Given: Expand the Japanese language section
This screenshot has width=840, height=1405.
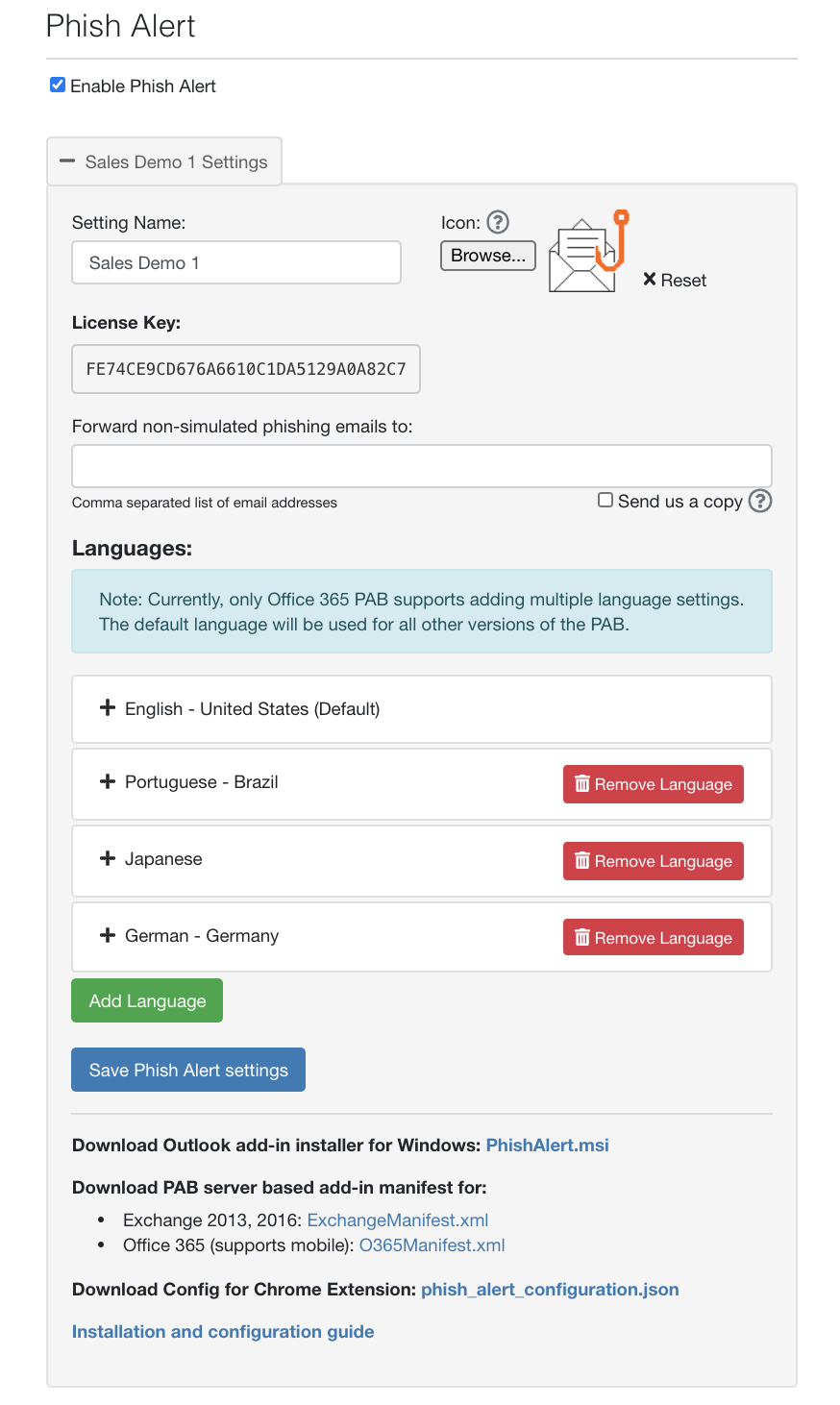Looking at the screenshot, I should click(107, 858).
